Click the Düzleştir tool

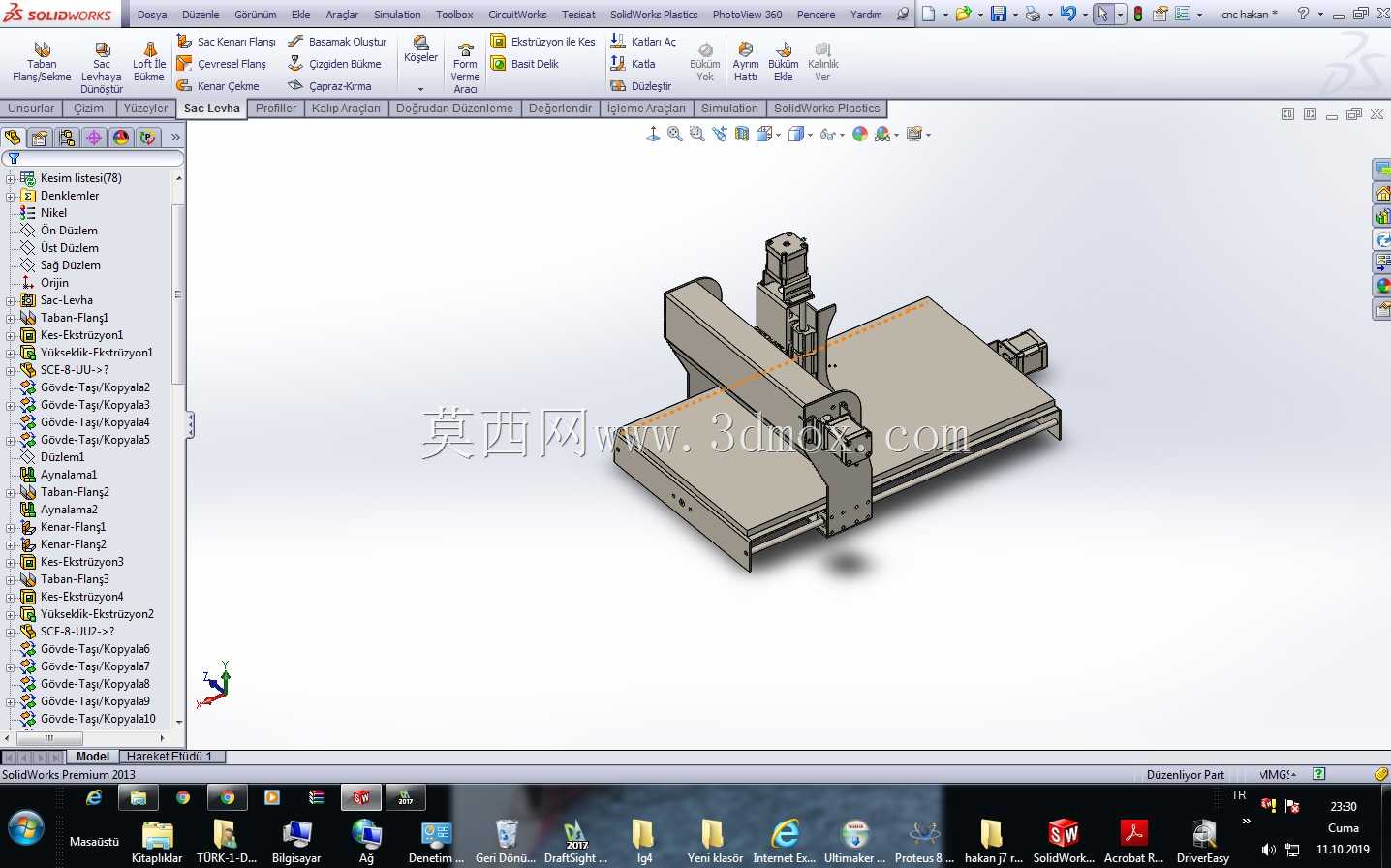pos(640,86)
